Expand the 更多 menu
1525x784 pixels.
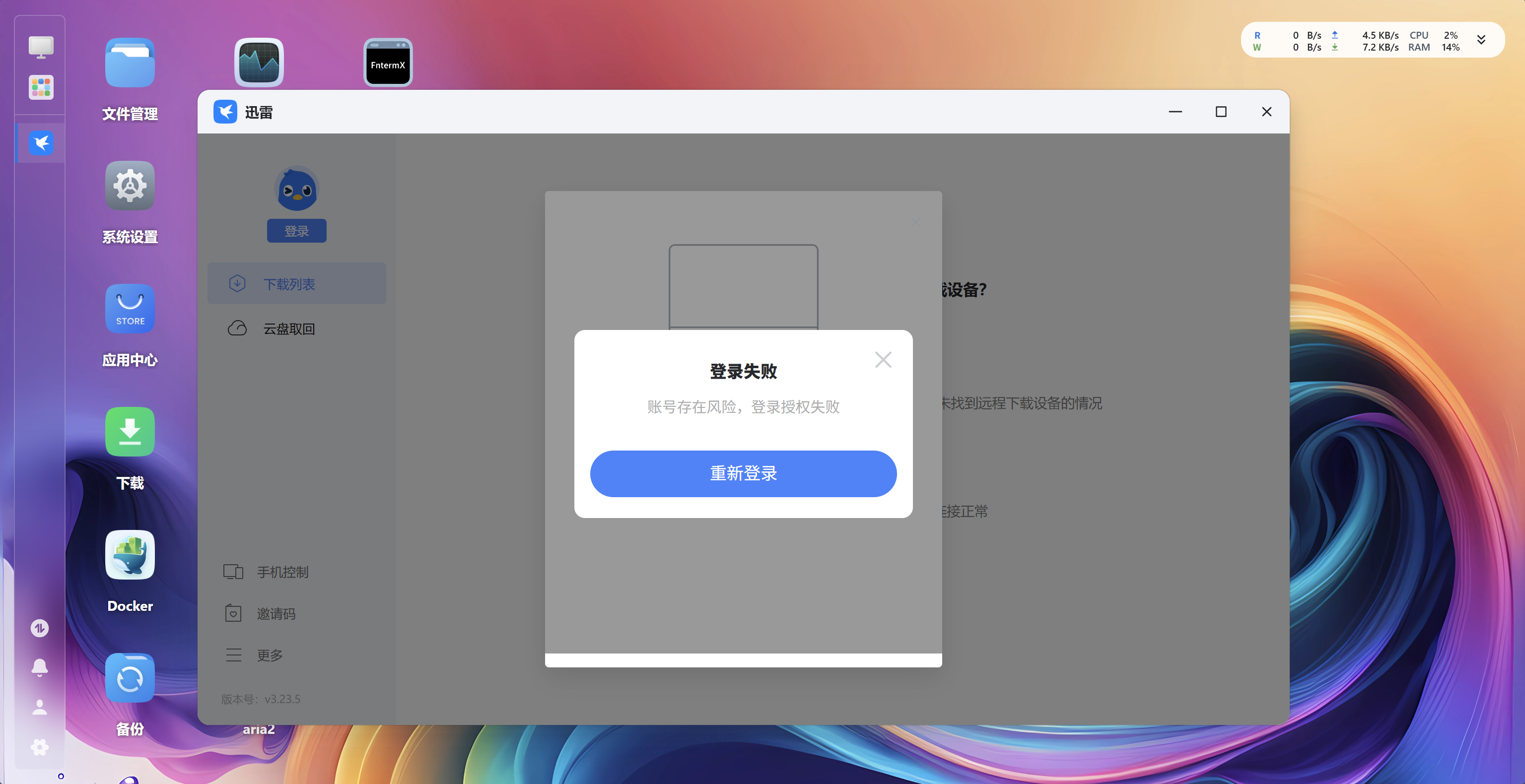pos(270,655)
